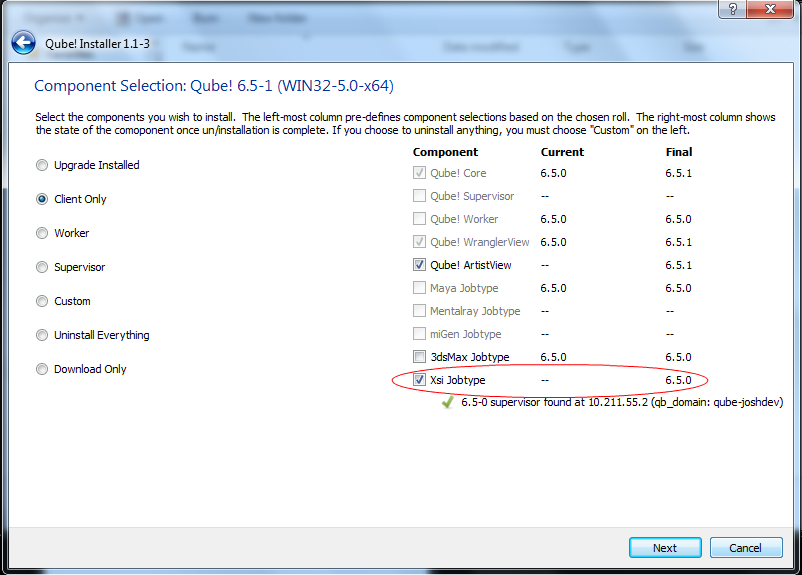The width and height of the screenshot is (802, 575).
Task: Select the Upgrade Installed option
Action: click(x=42, y=165)
